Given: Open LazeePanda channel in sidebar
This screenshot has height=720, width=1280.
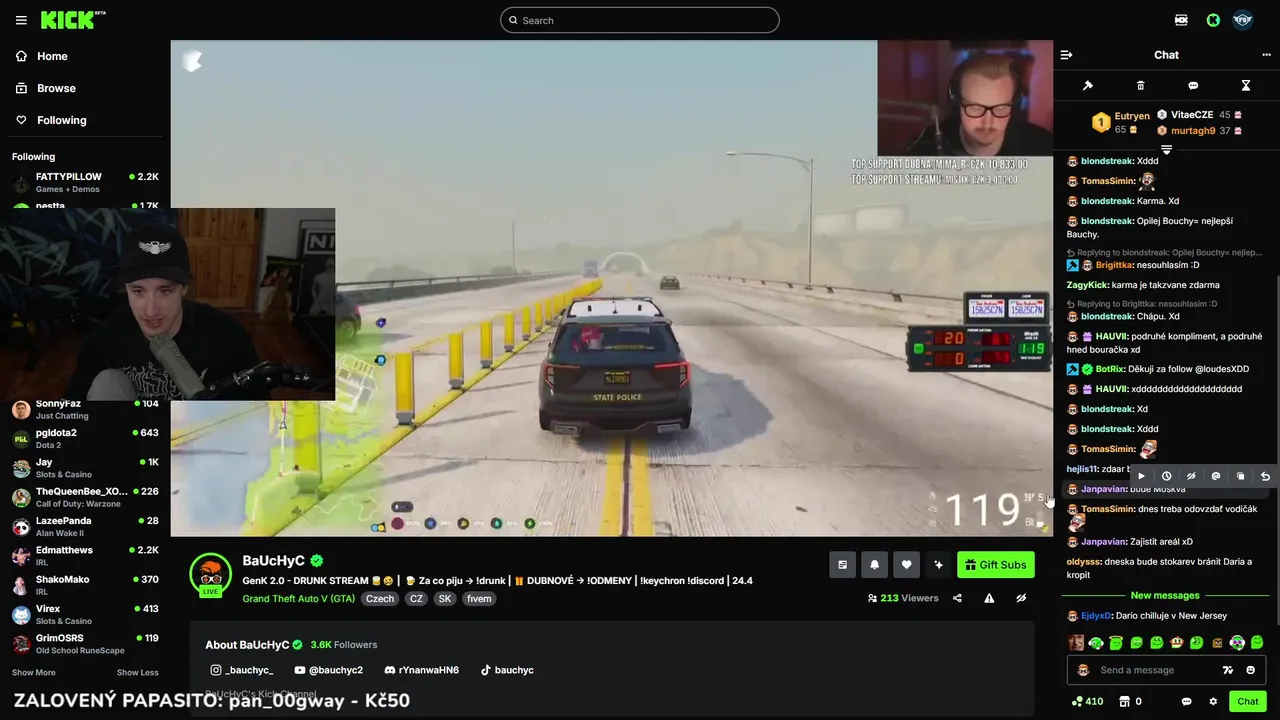Looking at the screenshot, I should tap(85, 527).
